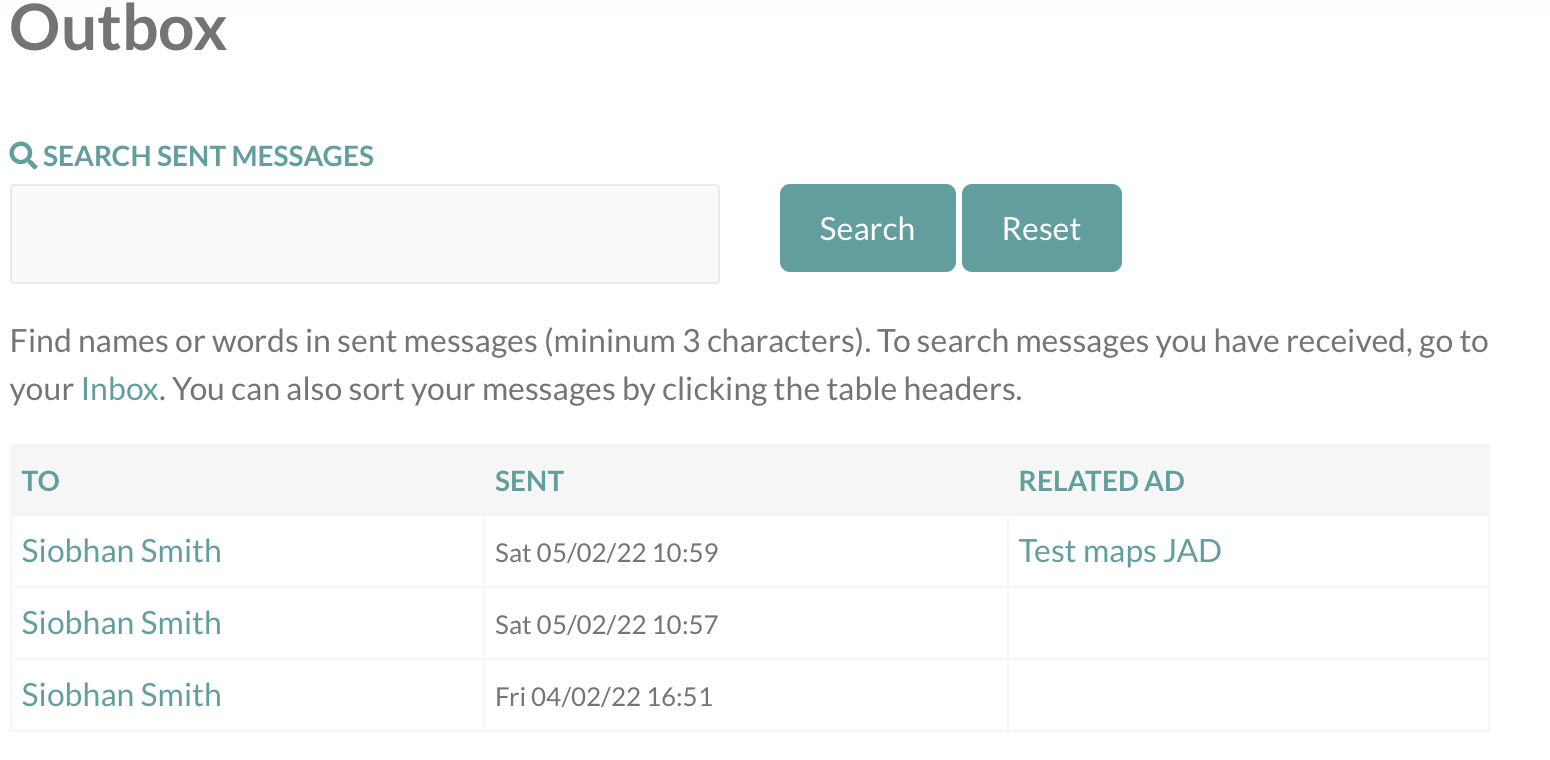Screen dimensions: 1550x760
Task: Sort messages by the RELATED AD header
Action: coord(1101,481)
